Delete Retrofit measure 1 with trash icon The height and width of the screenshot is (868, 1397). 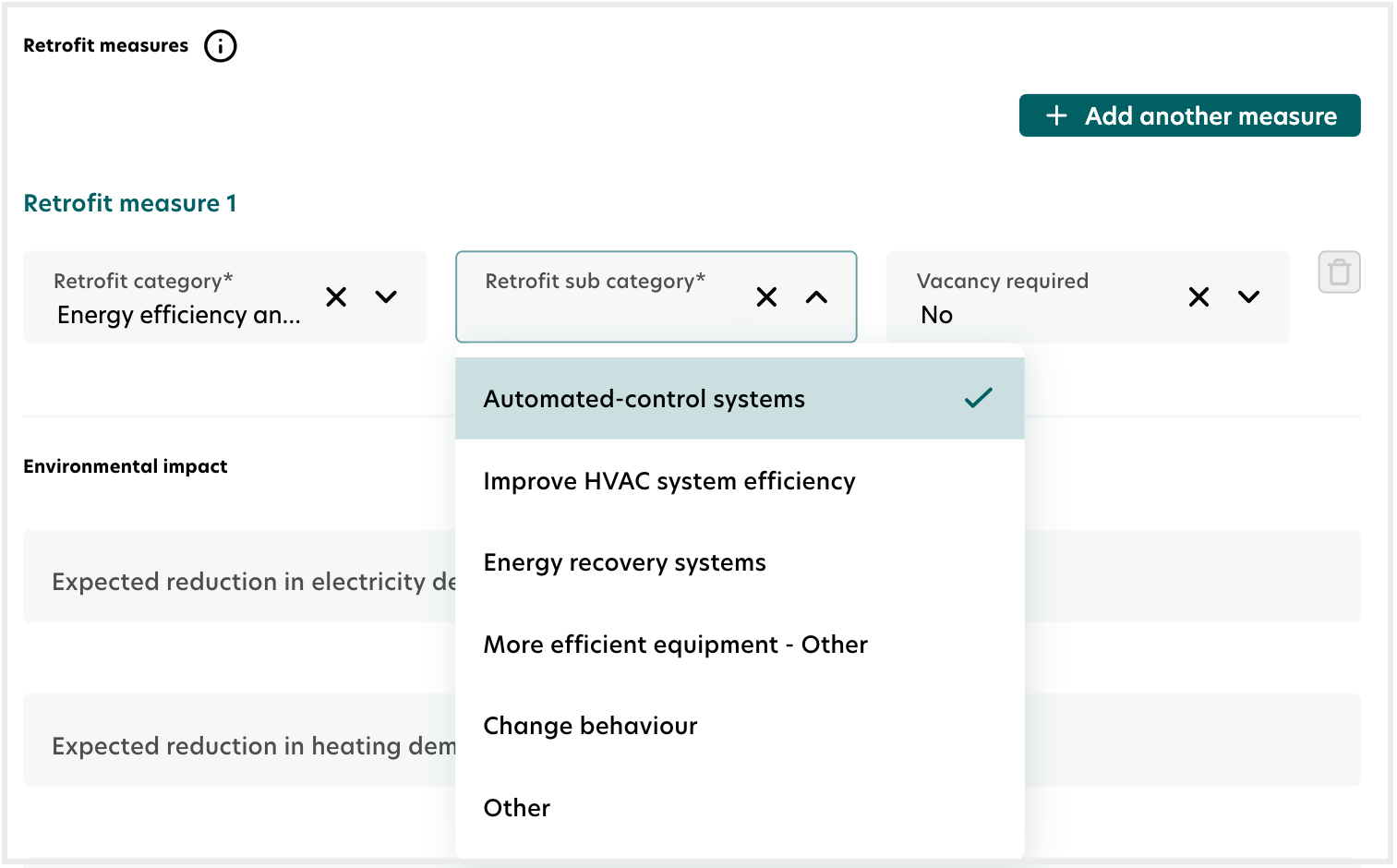coord(1339,272)
